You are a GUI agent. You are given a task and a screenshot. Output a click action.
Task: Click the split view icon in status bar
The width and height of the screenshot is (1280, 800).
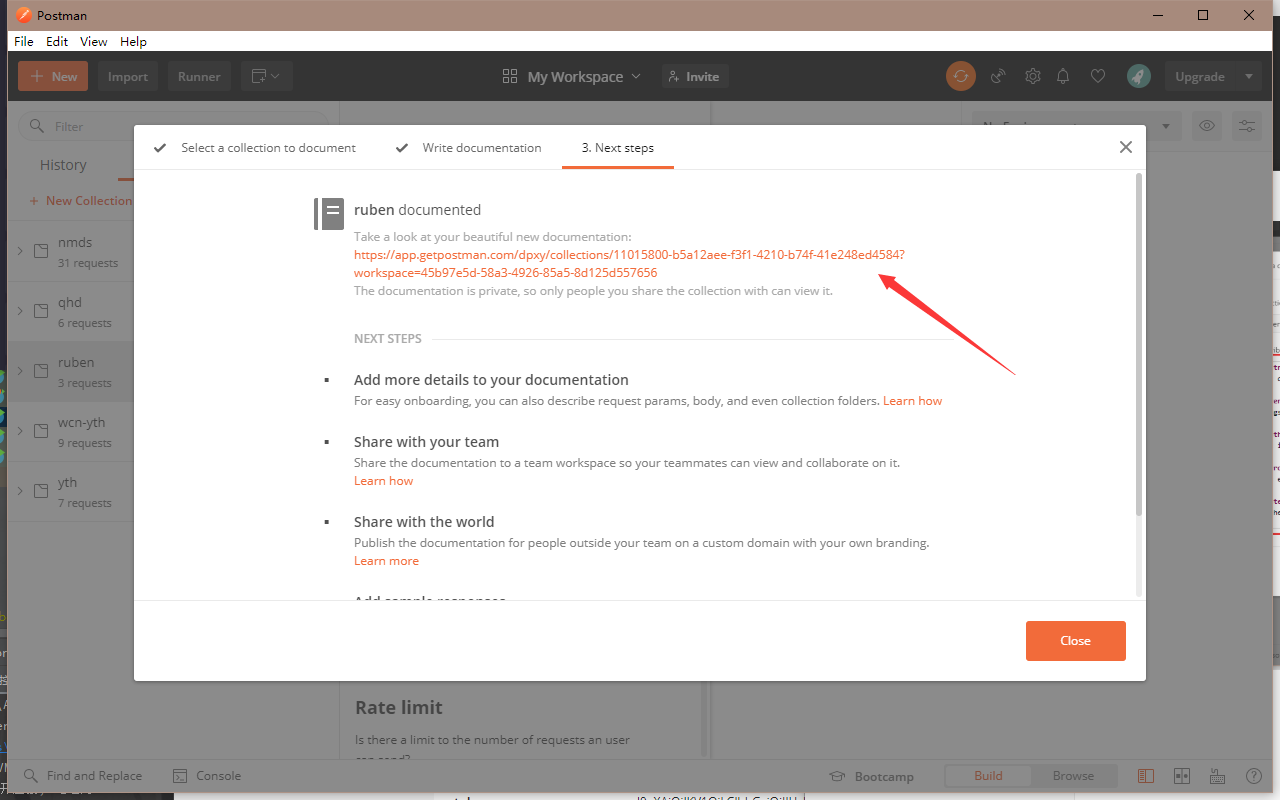click(x=1182, y=776)
